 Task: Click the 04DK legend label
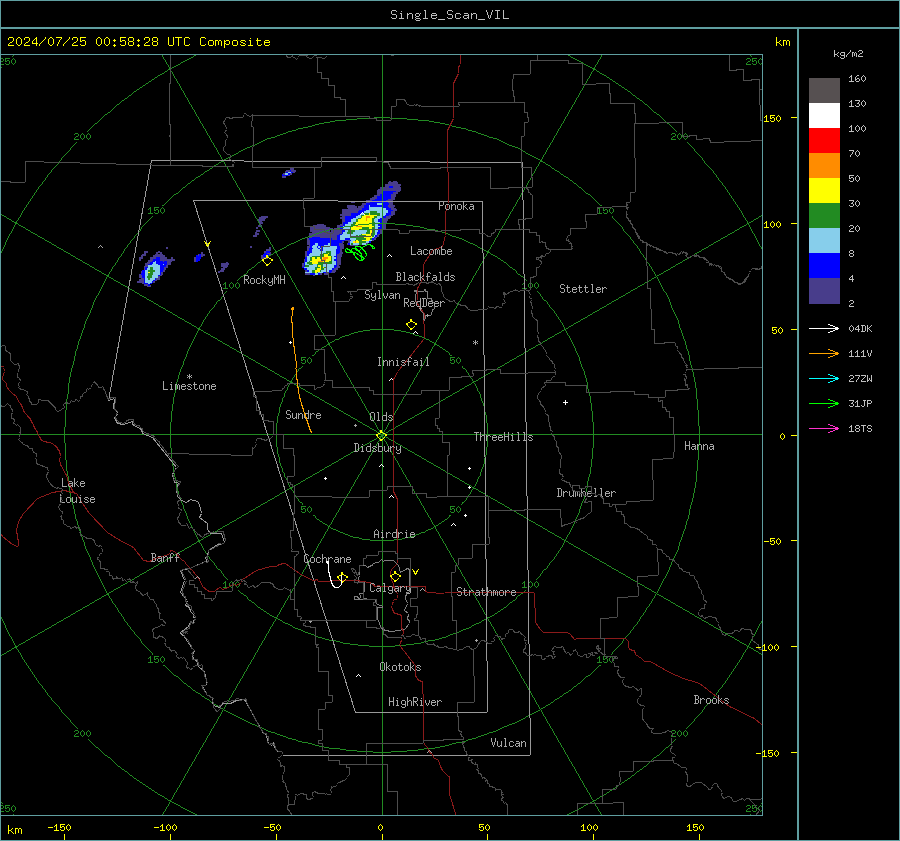click(x=860, y=328)
